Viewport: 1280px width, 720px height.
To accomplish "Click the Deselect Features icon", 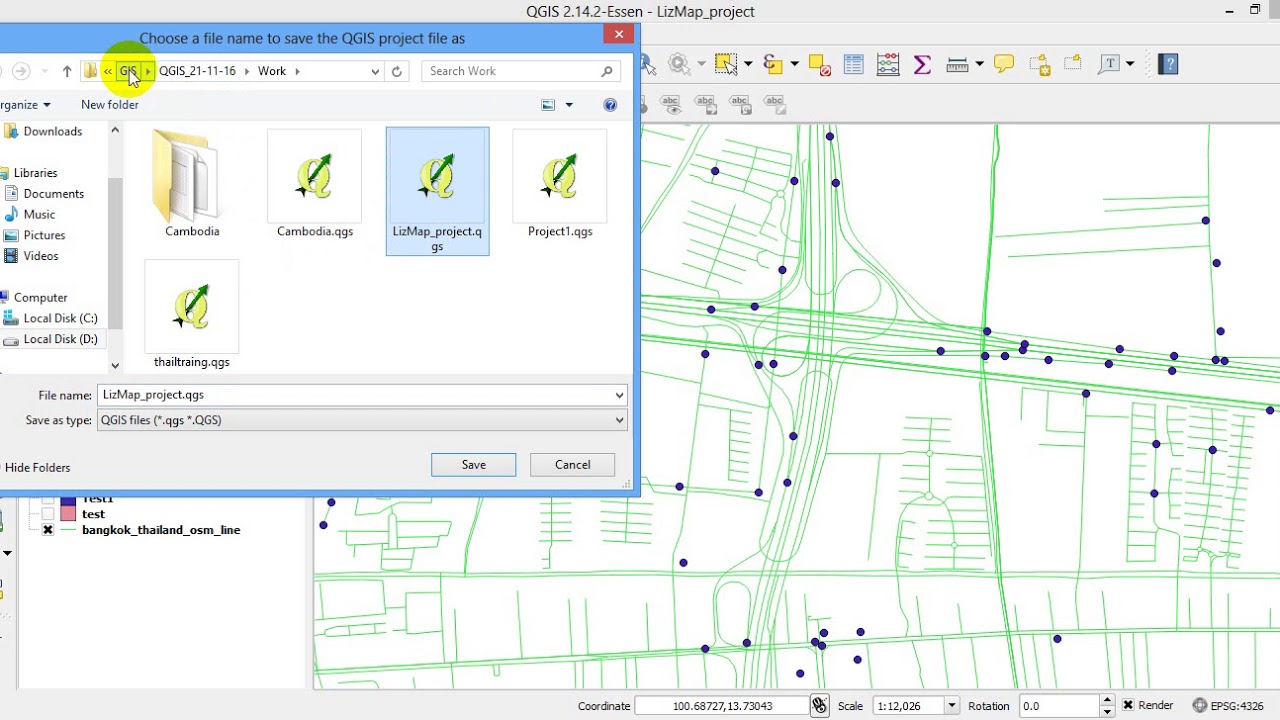I will (819, 64).
